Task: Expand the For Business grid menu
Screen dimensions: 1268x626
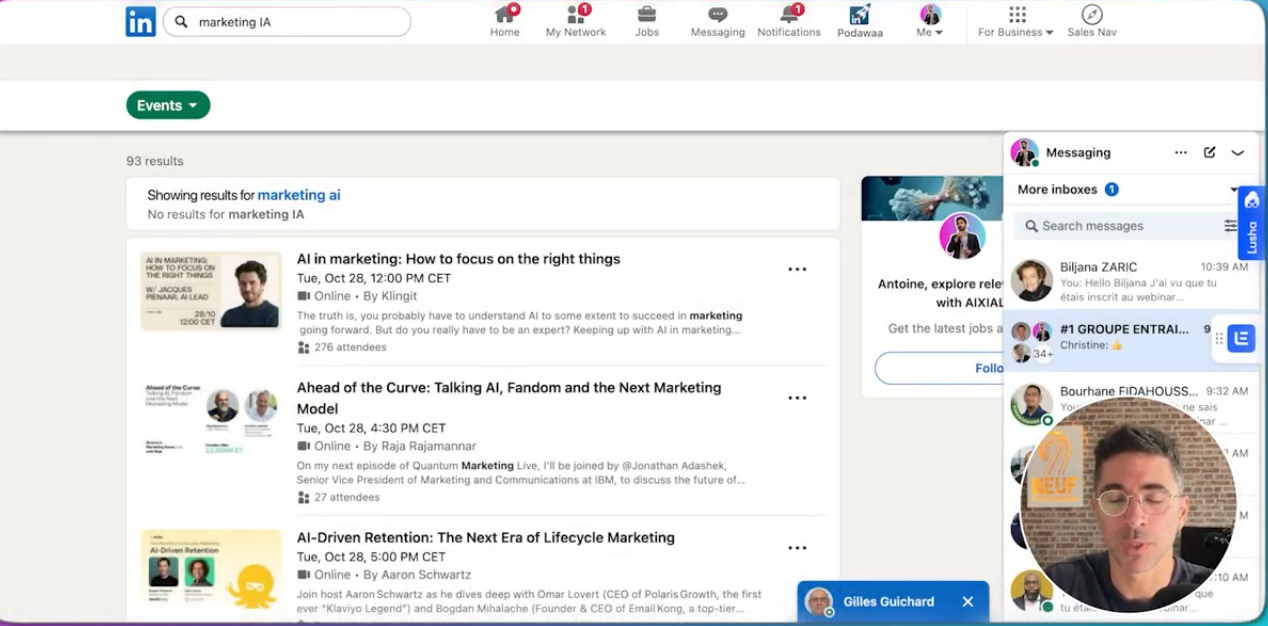Action: tap(1016, 21)
